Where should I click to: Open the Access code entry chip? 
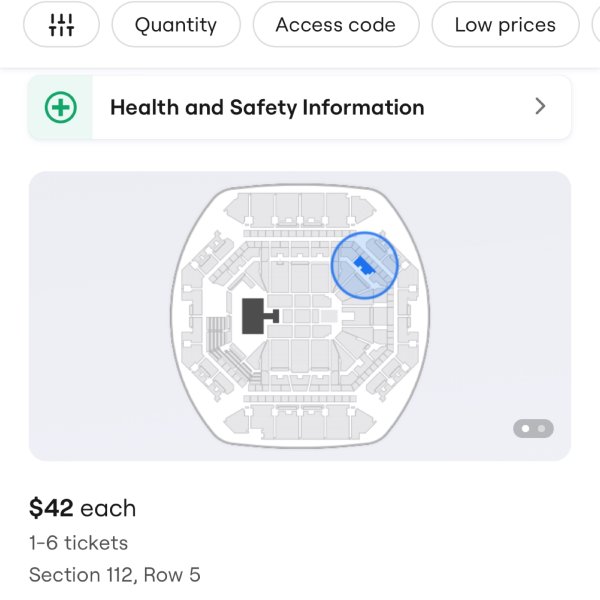point(336,25)
